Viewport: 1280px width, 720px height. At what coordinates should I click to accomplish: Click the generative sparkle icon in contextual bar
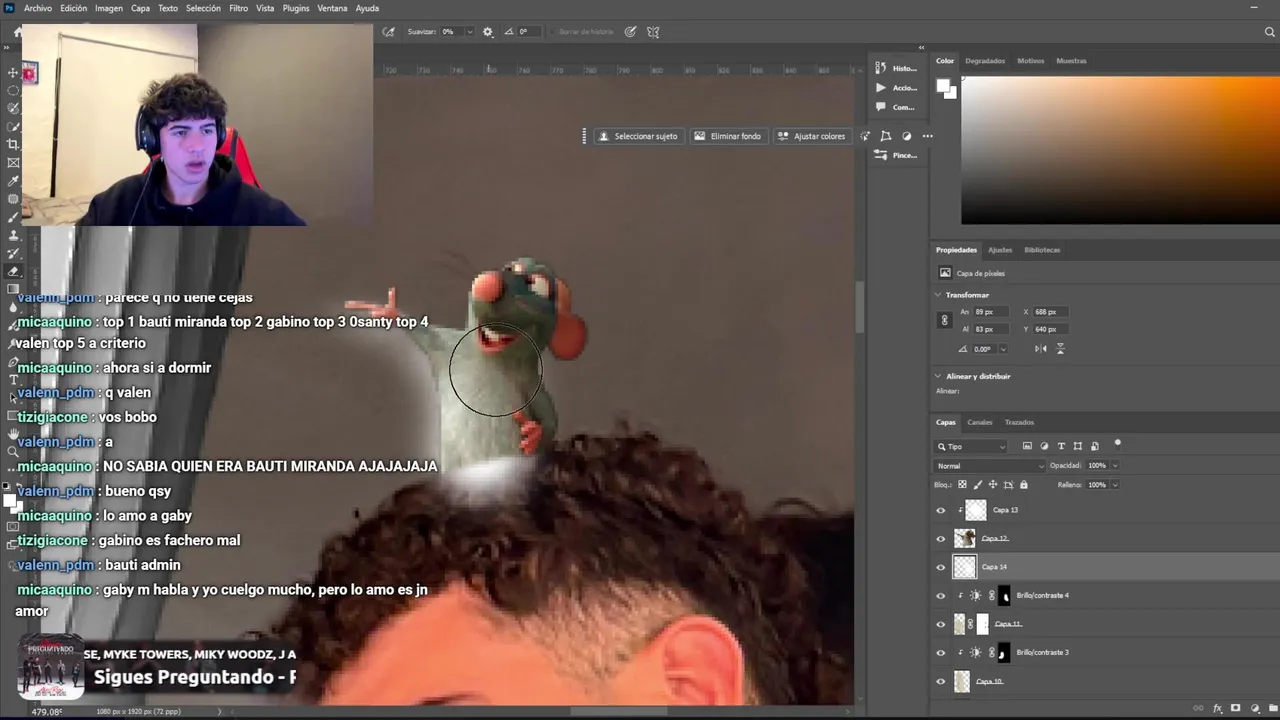click(x=865, y=136)
